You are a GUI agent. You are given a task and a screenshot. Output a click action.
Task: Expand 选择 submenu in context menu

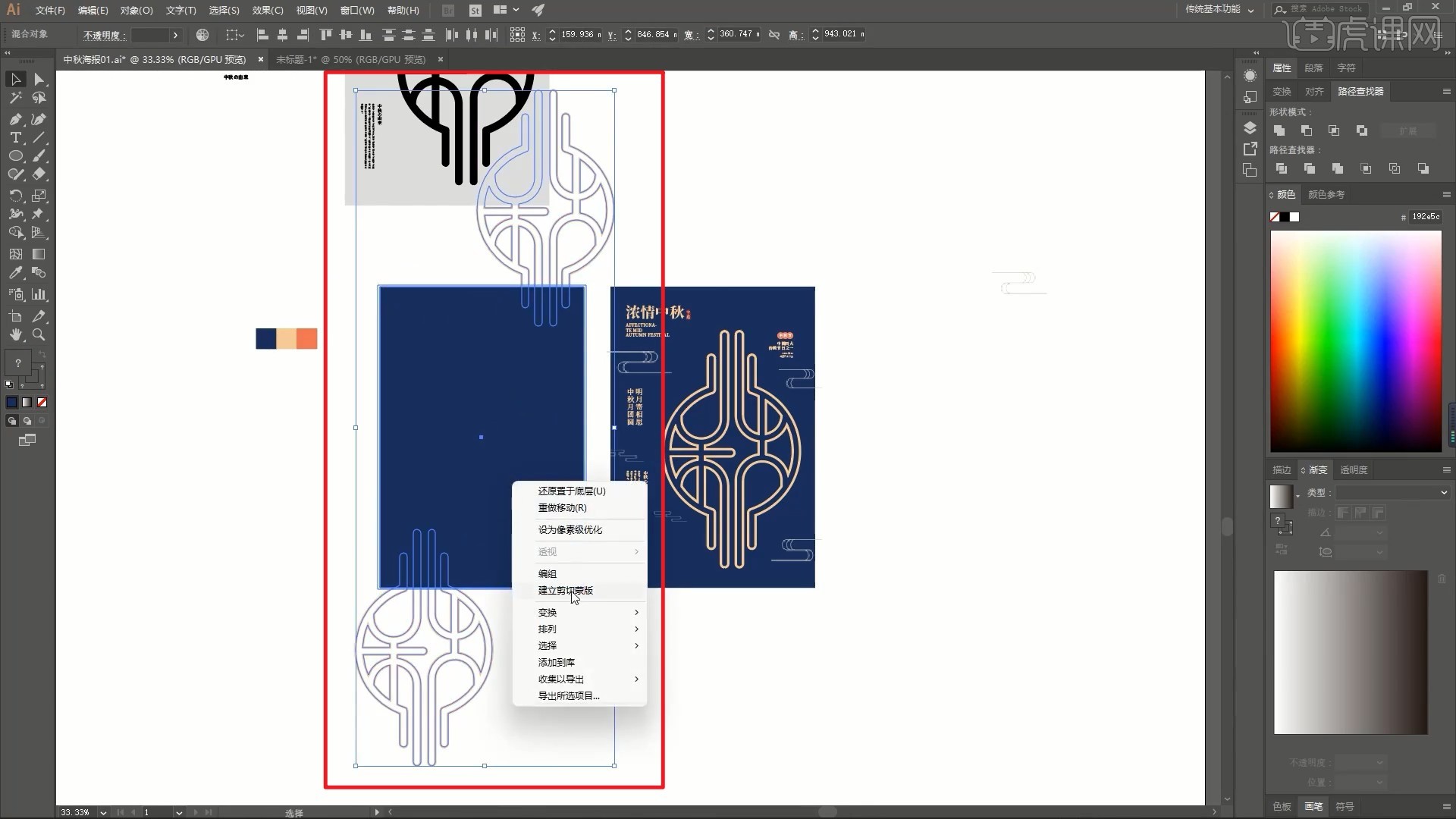pyautogui.click(x=585, y=645)
